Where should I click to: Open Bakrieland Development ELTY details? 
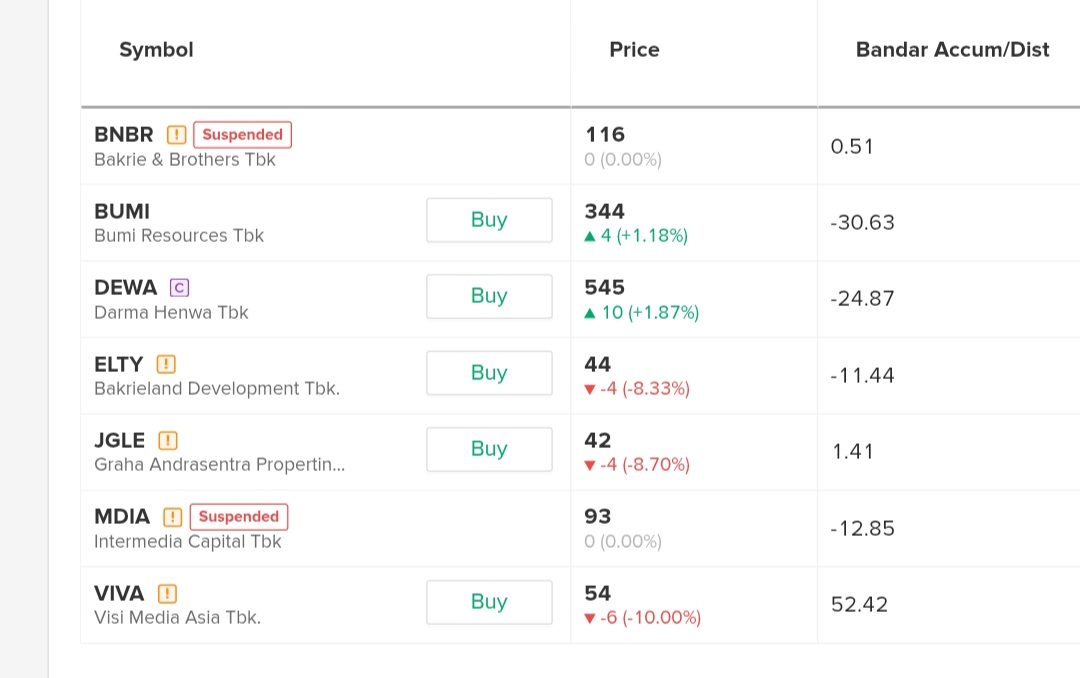point(118,364)
